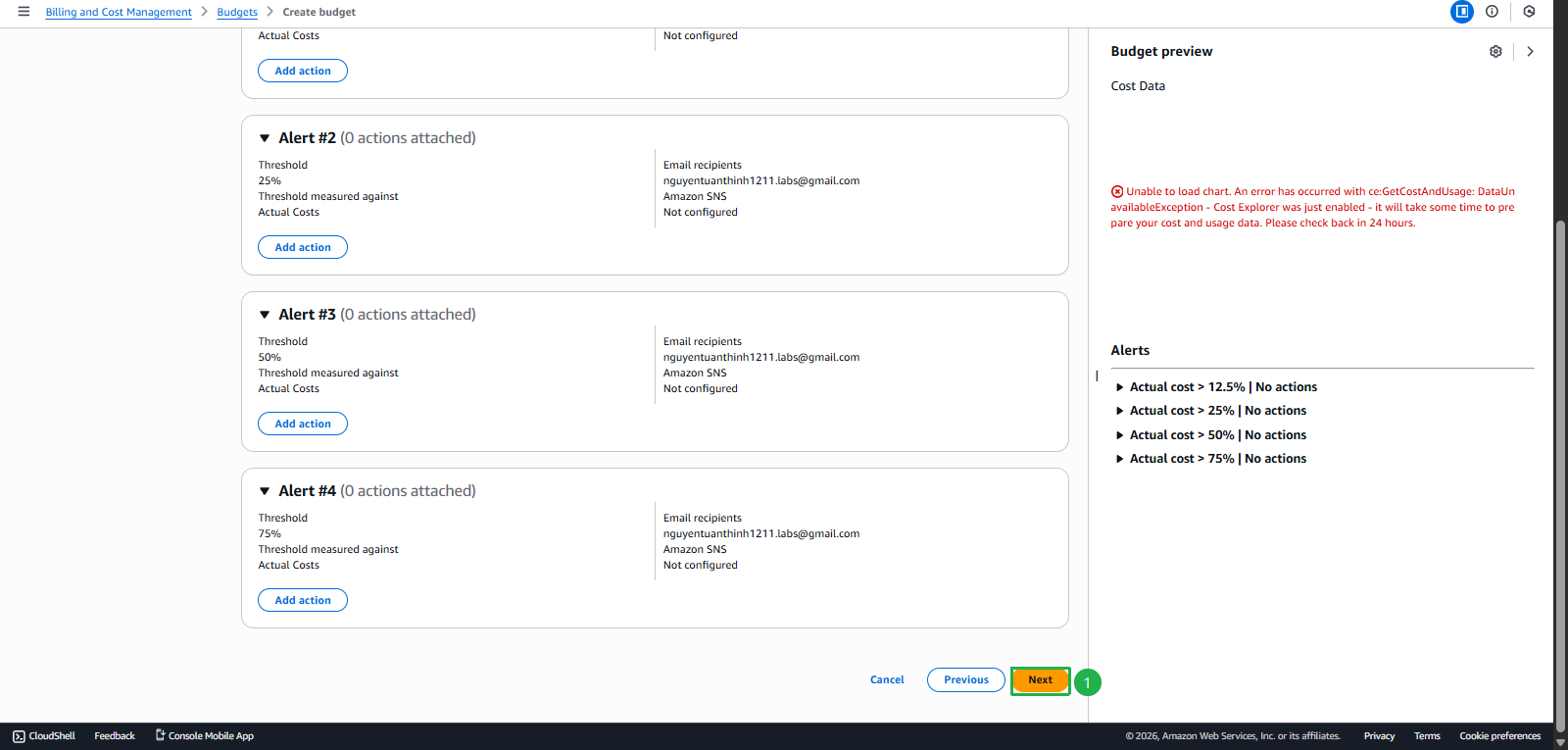Click the blue panel icon in the header

1462,12
